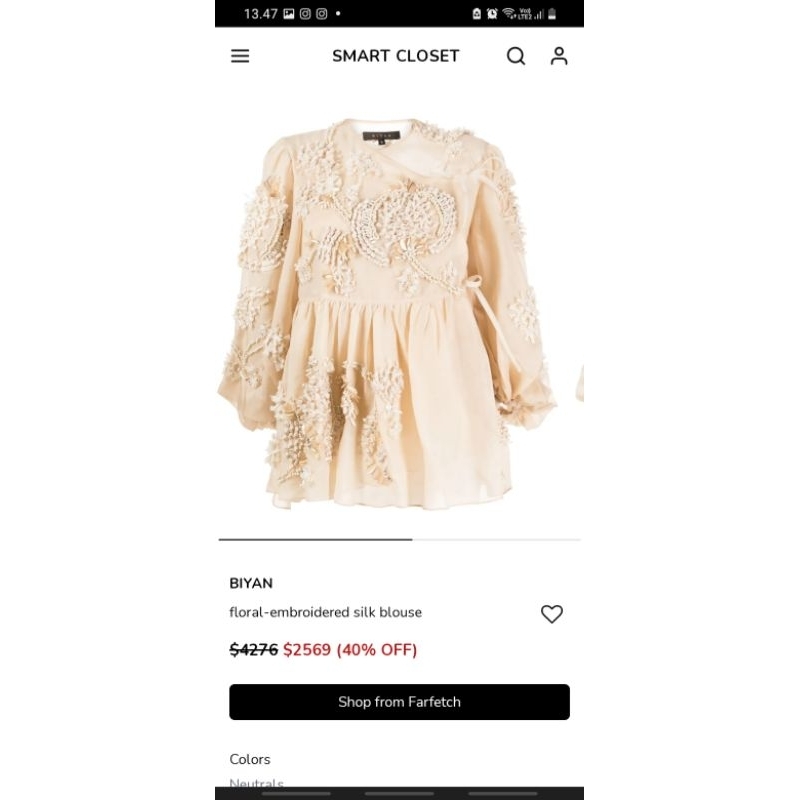The width and height of the screenshot is (800, 800).
Task: Tap the alarm clock status icon
Action: [x=492, y=14]
